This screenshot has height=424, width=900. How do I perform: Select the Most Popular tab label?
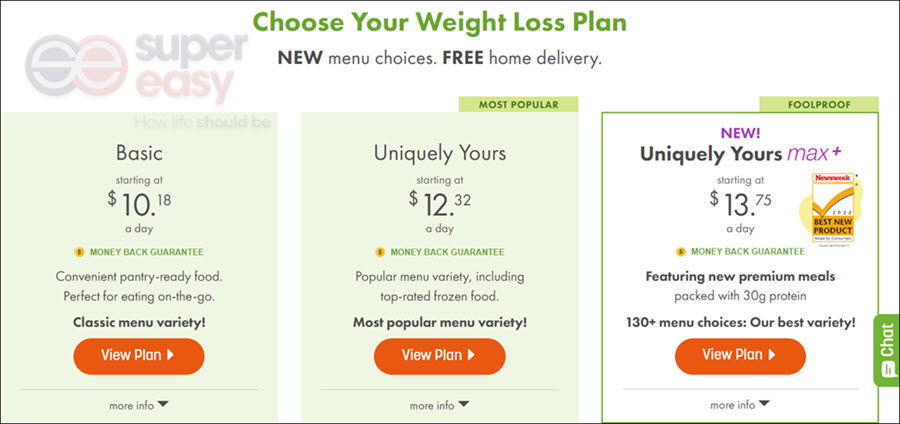[518, 104]
